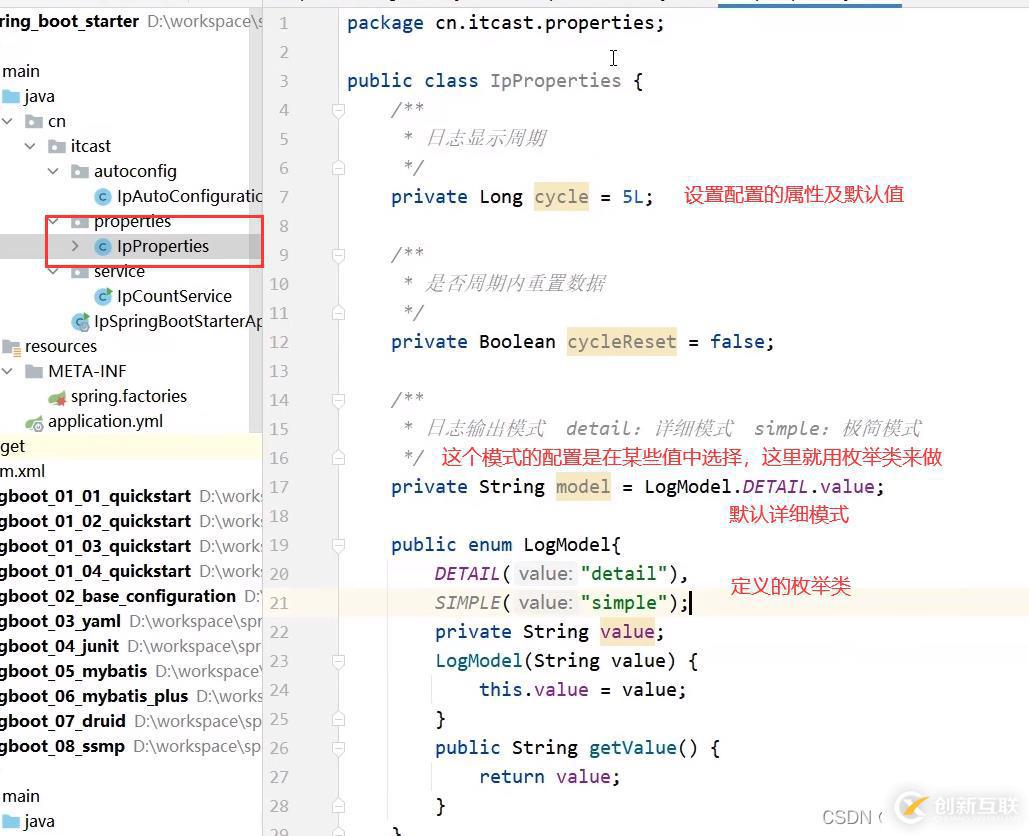Select the boot_03_yaml module
The image size is (1029, 836).
coord(60,621)
